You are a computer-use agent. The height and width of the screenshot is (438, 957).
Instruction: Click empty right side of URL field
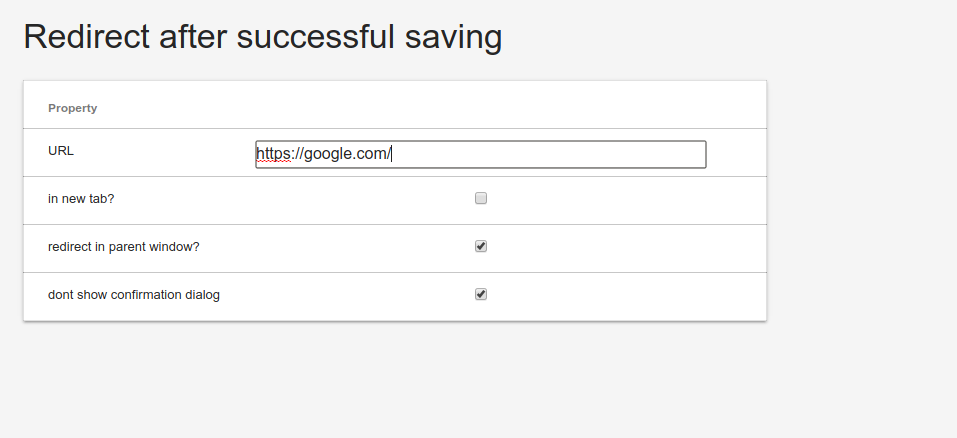tap(600, 154)
